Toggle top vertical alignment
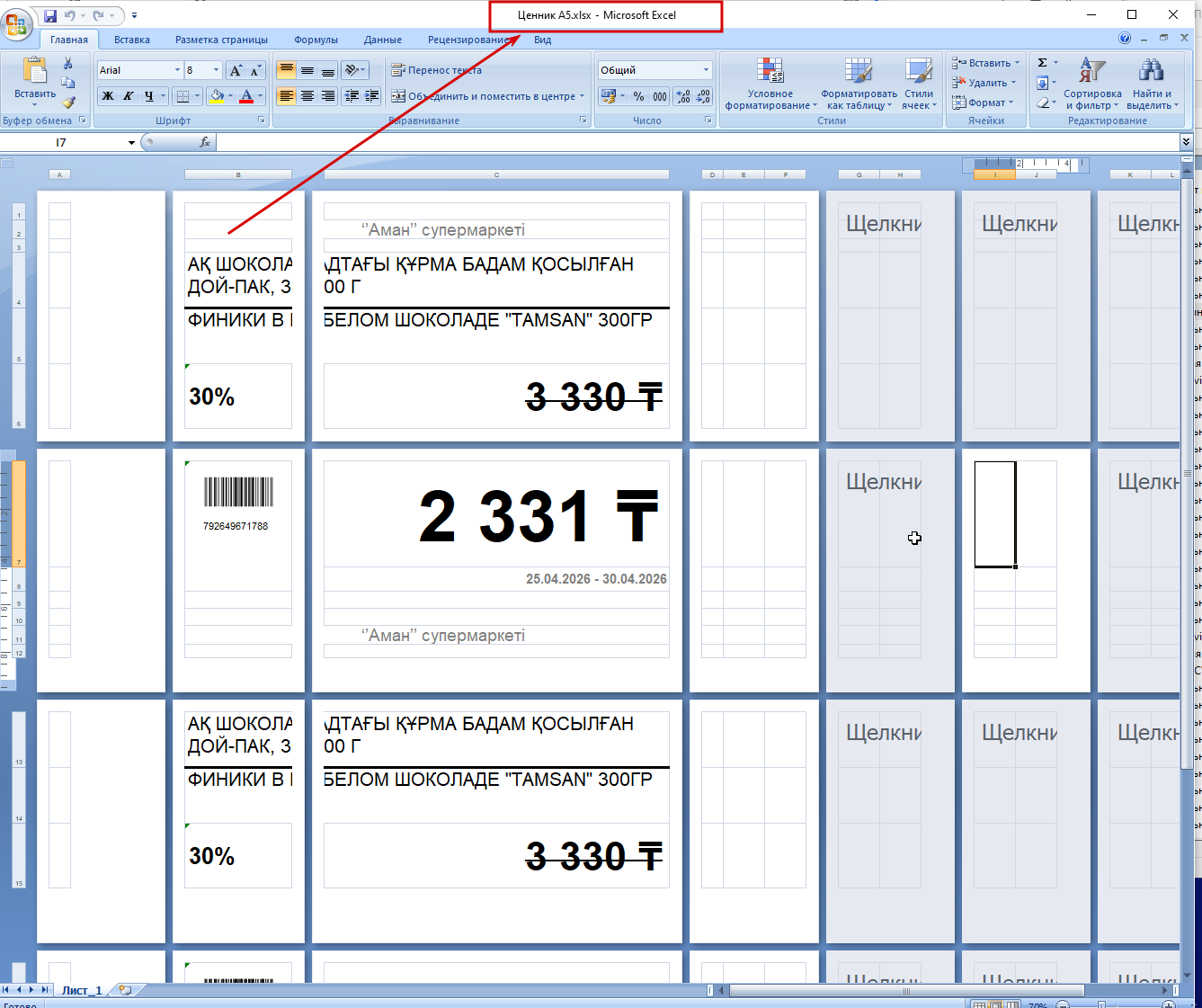Screen dimensions: 1202x1008 click(x=287, y=70)
